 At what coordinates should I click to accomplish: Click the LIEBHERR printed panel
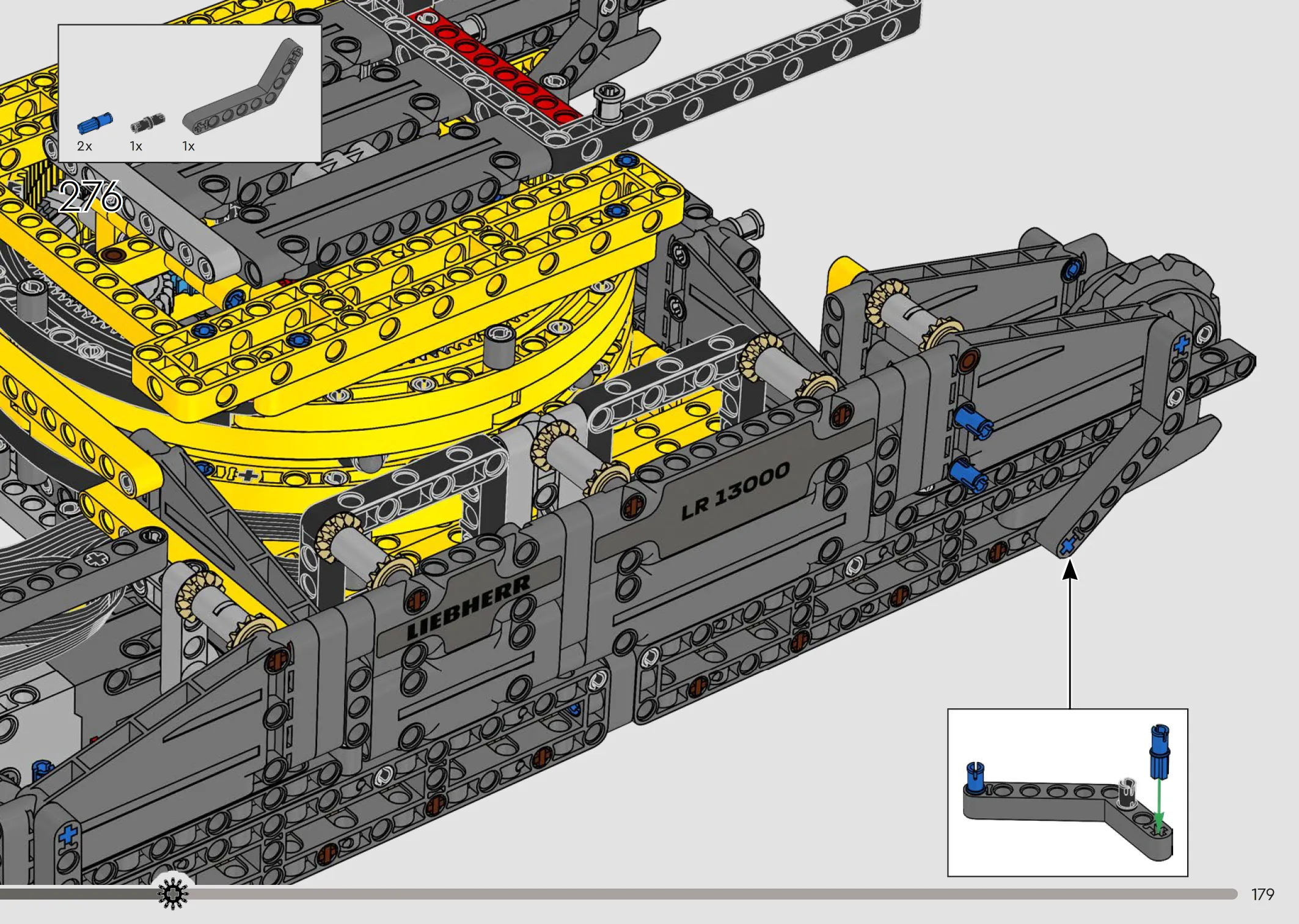(469, 609)
